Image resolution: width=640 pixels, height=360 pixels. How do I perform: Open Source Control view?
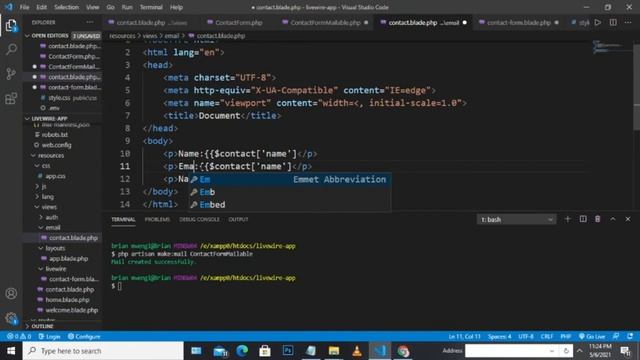(11, 74)
